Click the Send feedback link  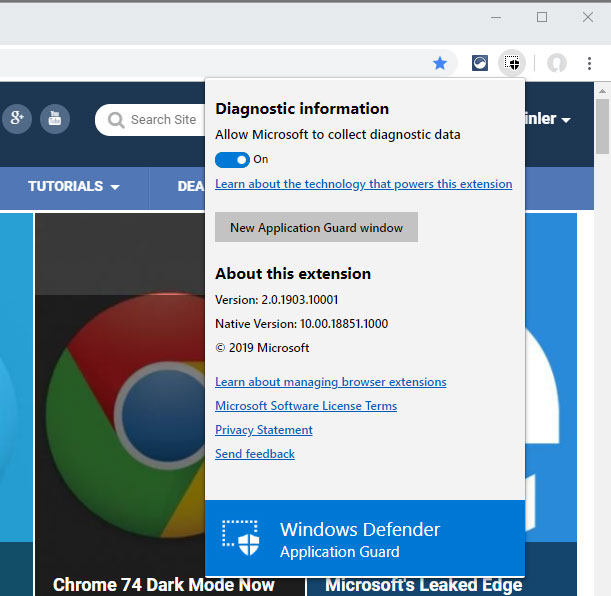point(255,454)
